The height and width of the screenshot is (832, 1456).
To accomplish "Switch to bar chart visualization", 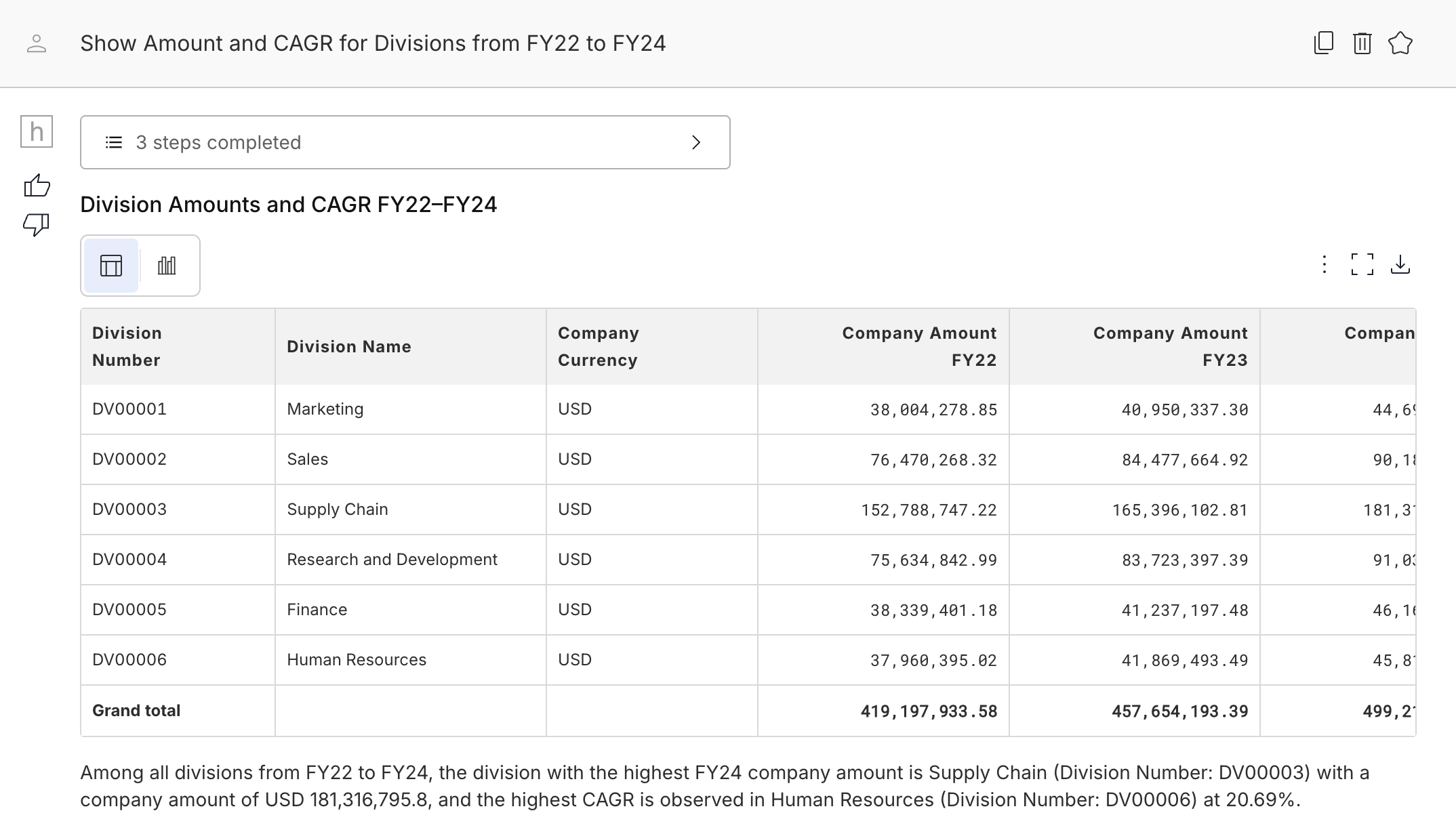I will pyautogui.click(x=166, y=265).
